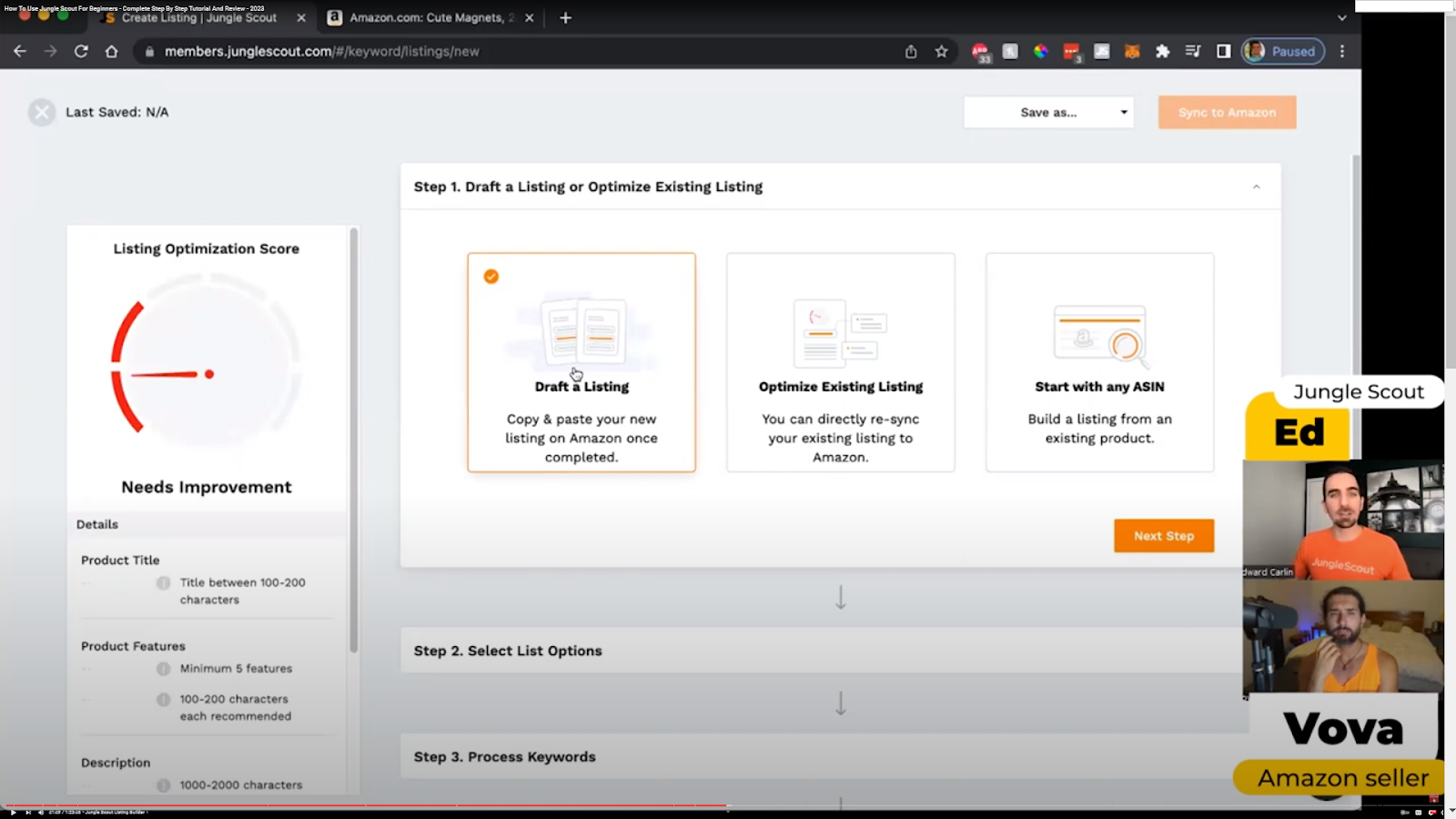Open the red extension with badge 3
Viewport: 1456px width, 819px height.
[x=1072, y=52]
